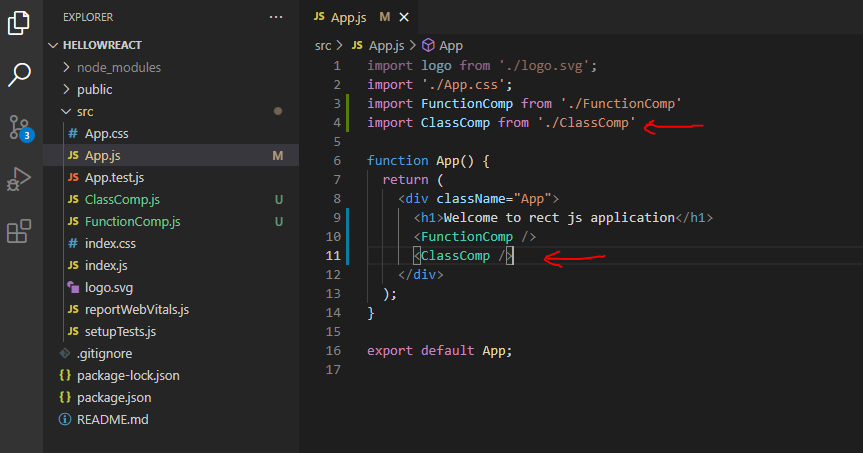
Task: Open Explorer more actions ellipsis menu
Action: click(x=276, y=17)
